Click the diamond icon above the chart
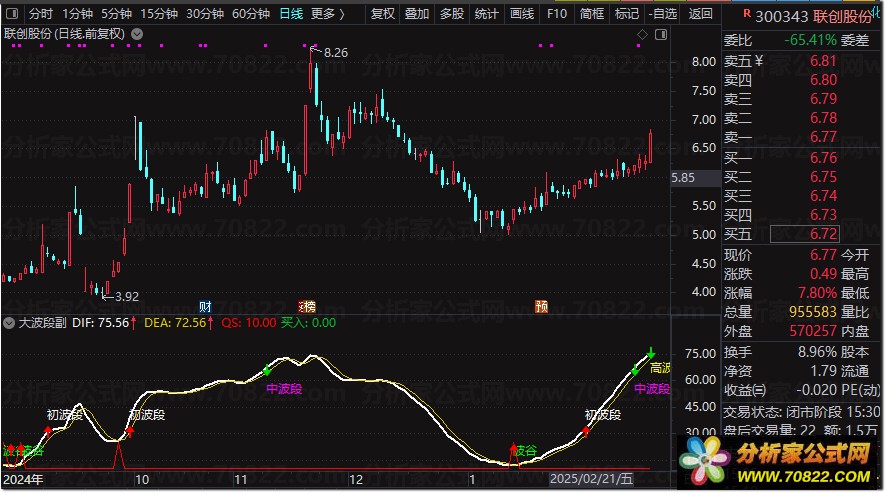887x493 pixels. (x=642, y=34)
